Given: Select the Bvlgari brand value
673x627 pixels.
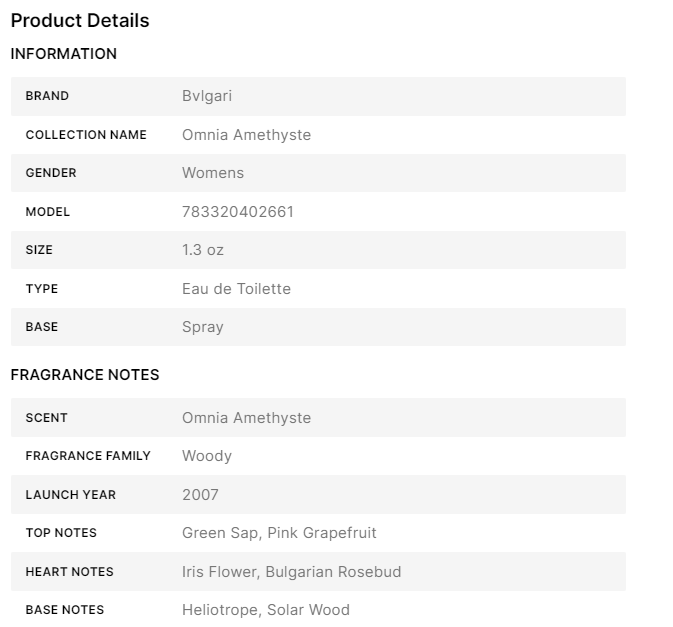Looking at the screenshot, I should click(207, 96).
